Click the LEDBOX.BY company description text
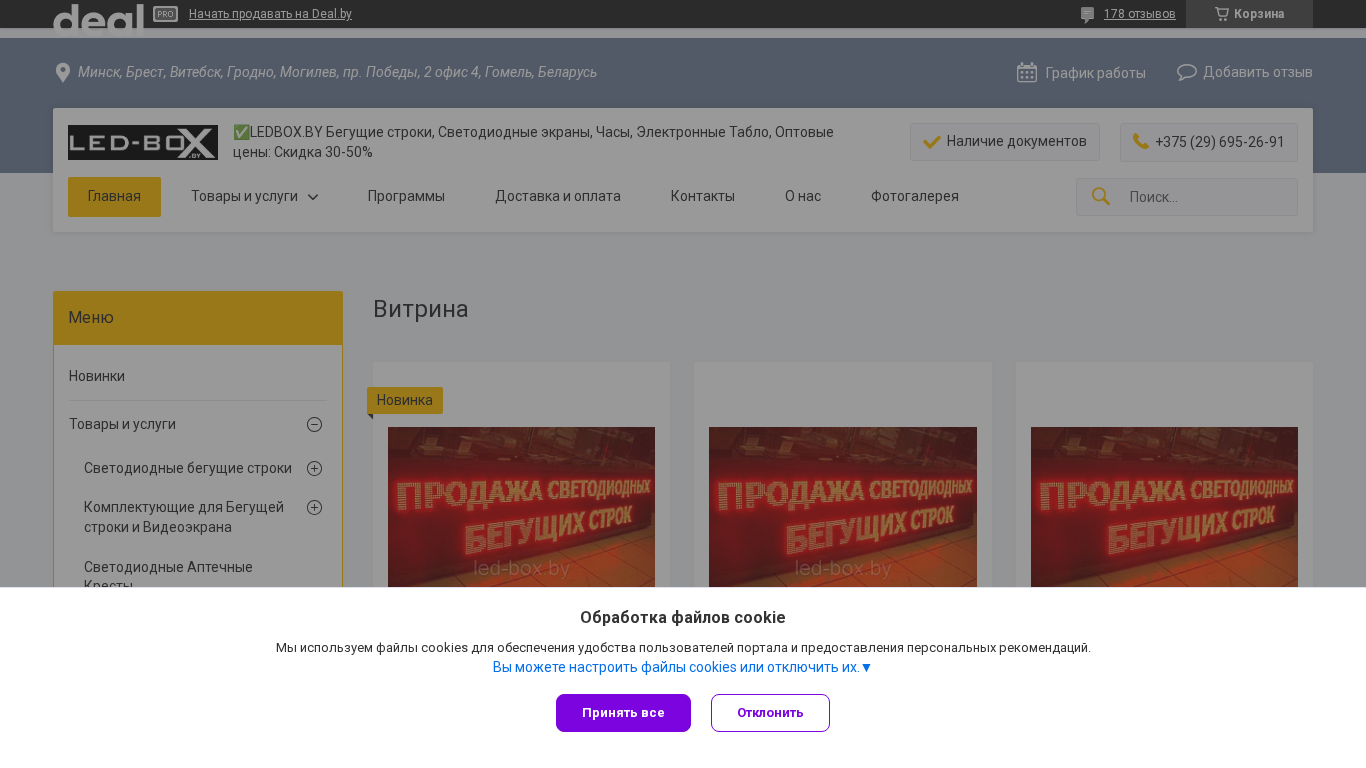The width and height of the screenshot is (1366, 768). point(533,142)
